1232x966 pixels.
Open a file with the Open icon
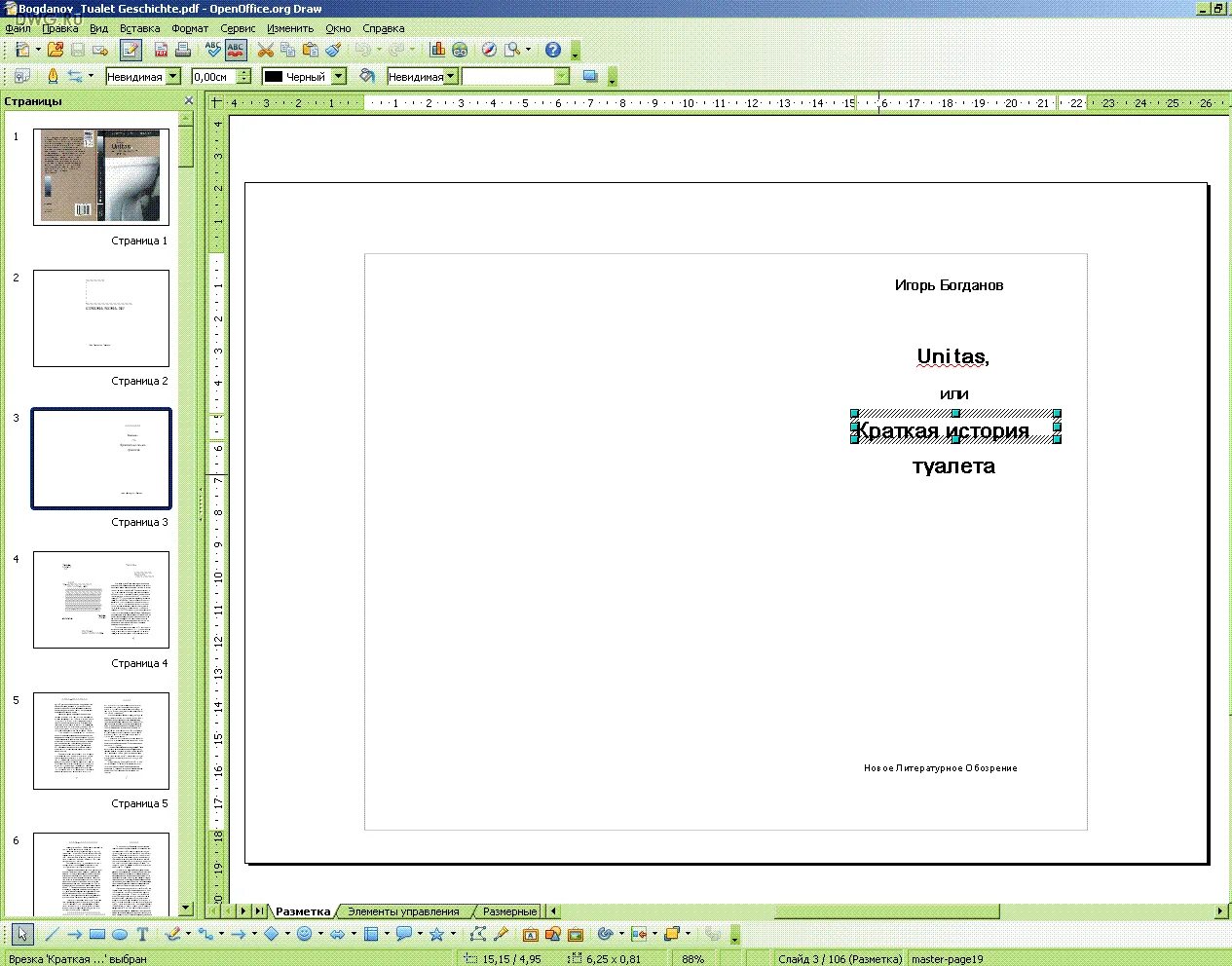pyautogui.click(x=55, y=50)
